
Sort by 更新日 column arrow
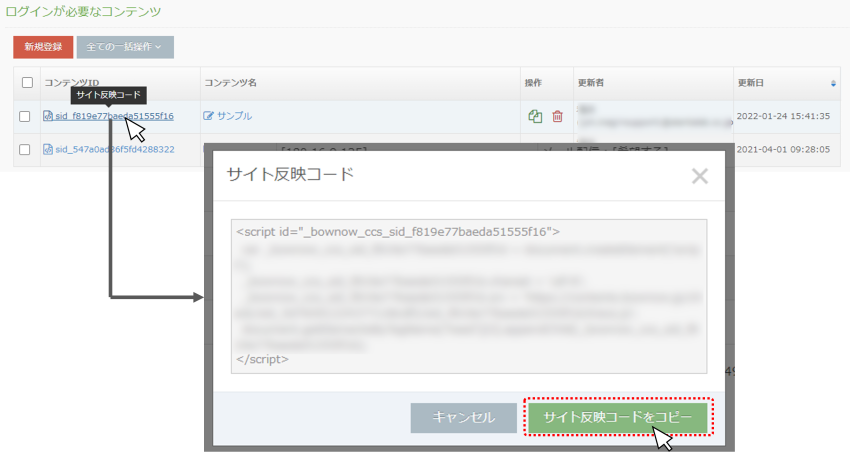[833, 83]
